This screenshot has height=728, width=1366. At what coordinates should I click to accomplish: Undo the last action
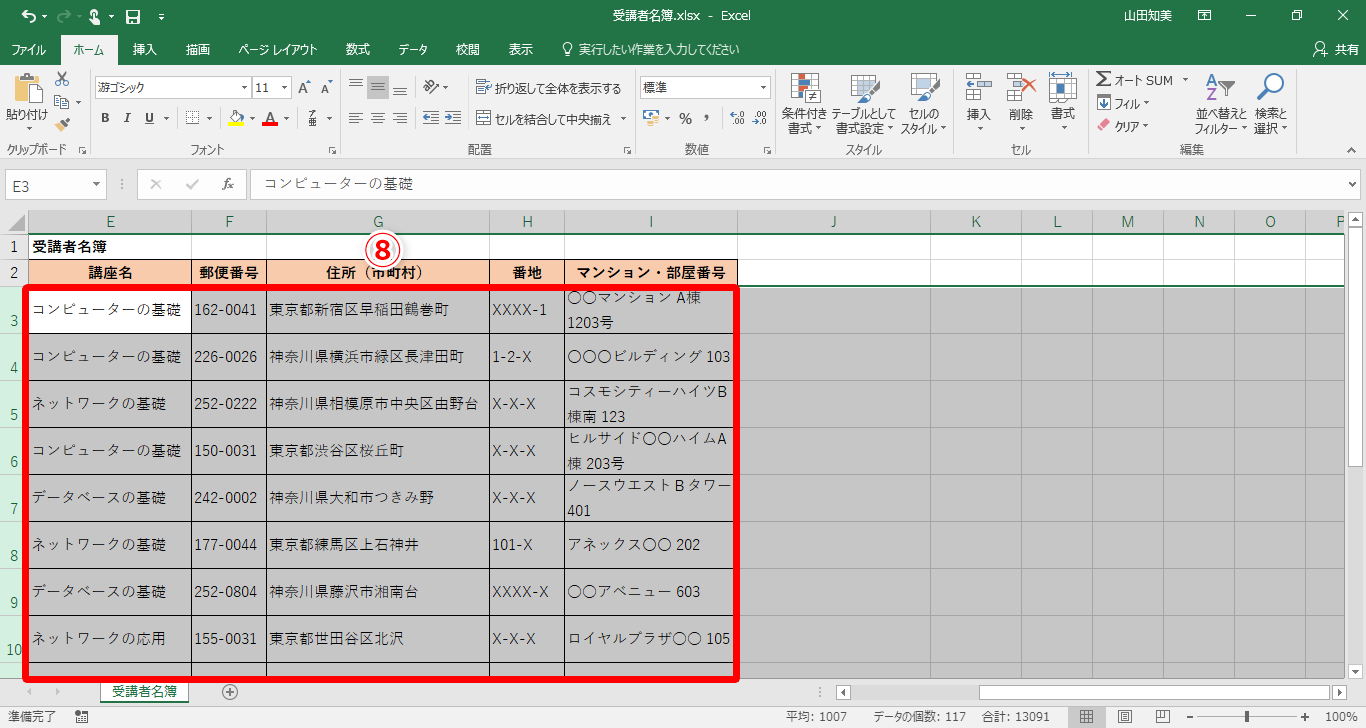27,16
